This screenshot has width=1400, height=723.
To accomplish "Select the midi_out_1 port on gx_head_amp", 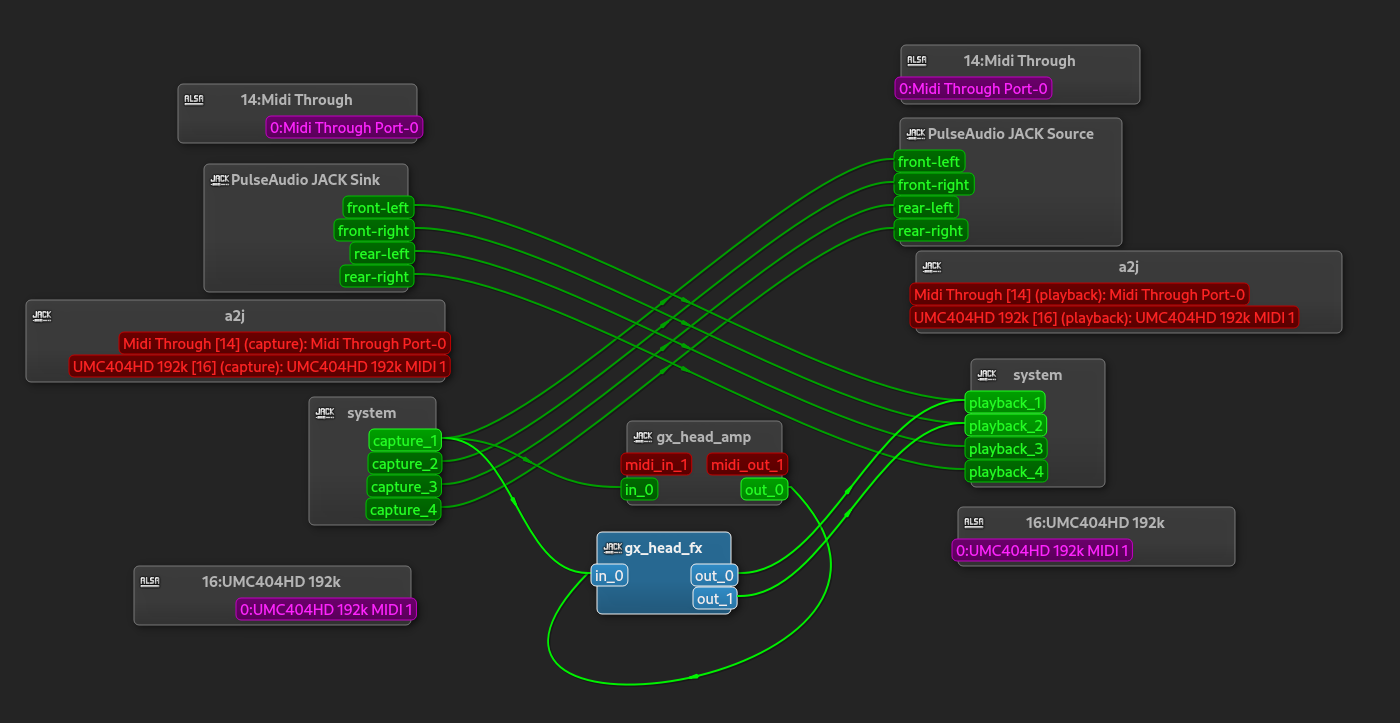I will [x=748, y=464].
